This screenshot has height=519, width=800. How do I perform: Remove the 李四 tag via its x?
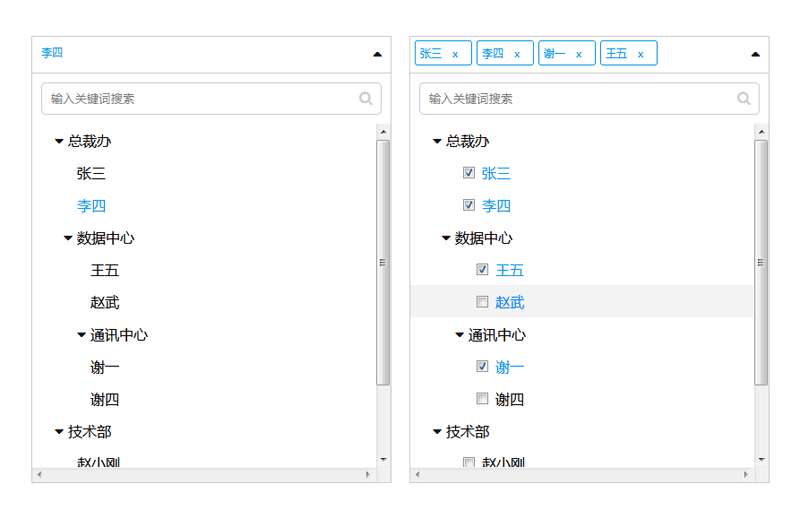[517, 54]
